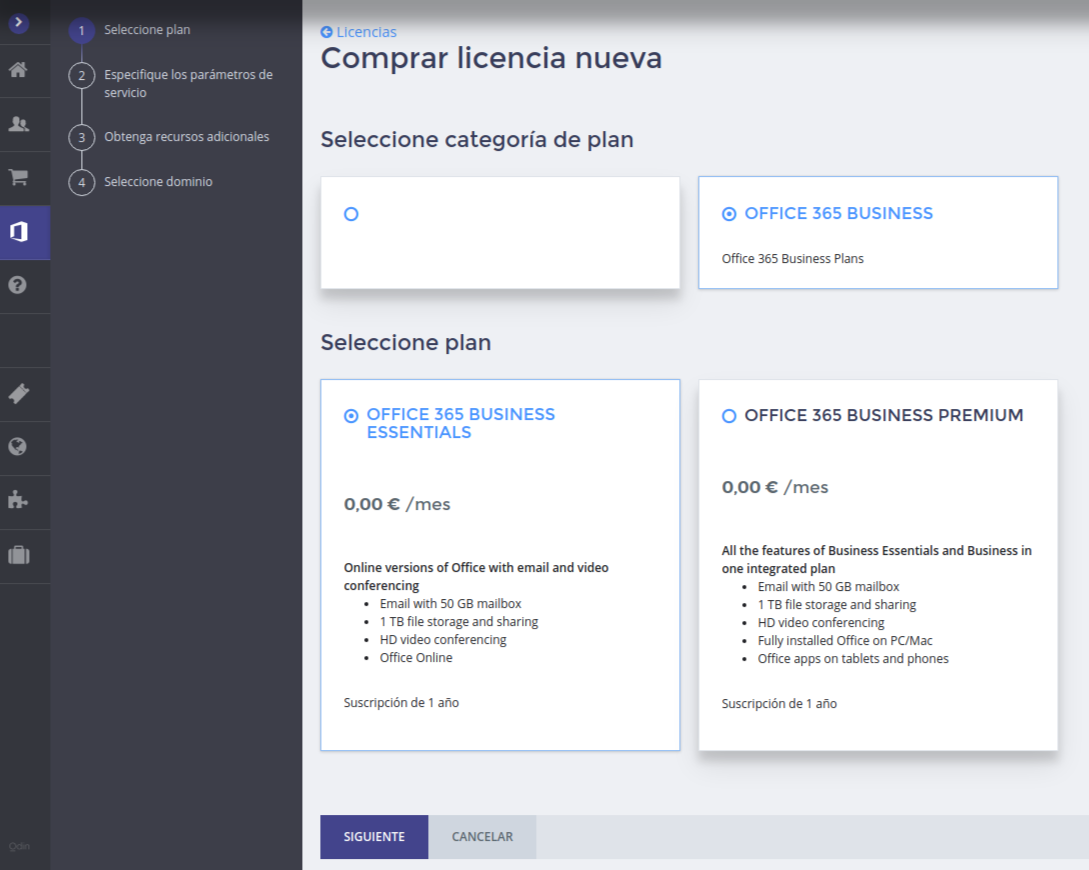The width and height of the screenshot is (1089, 870).
Task: Click 'Office 365 Business Plans' description text
Action: 792,258
